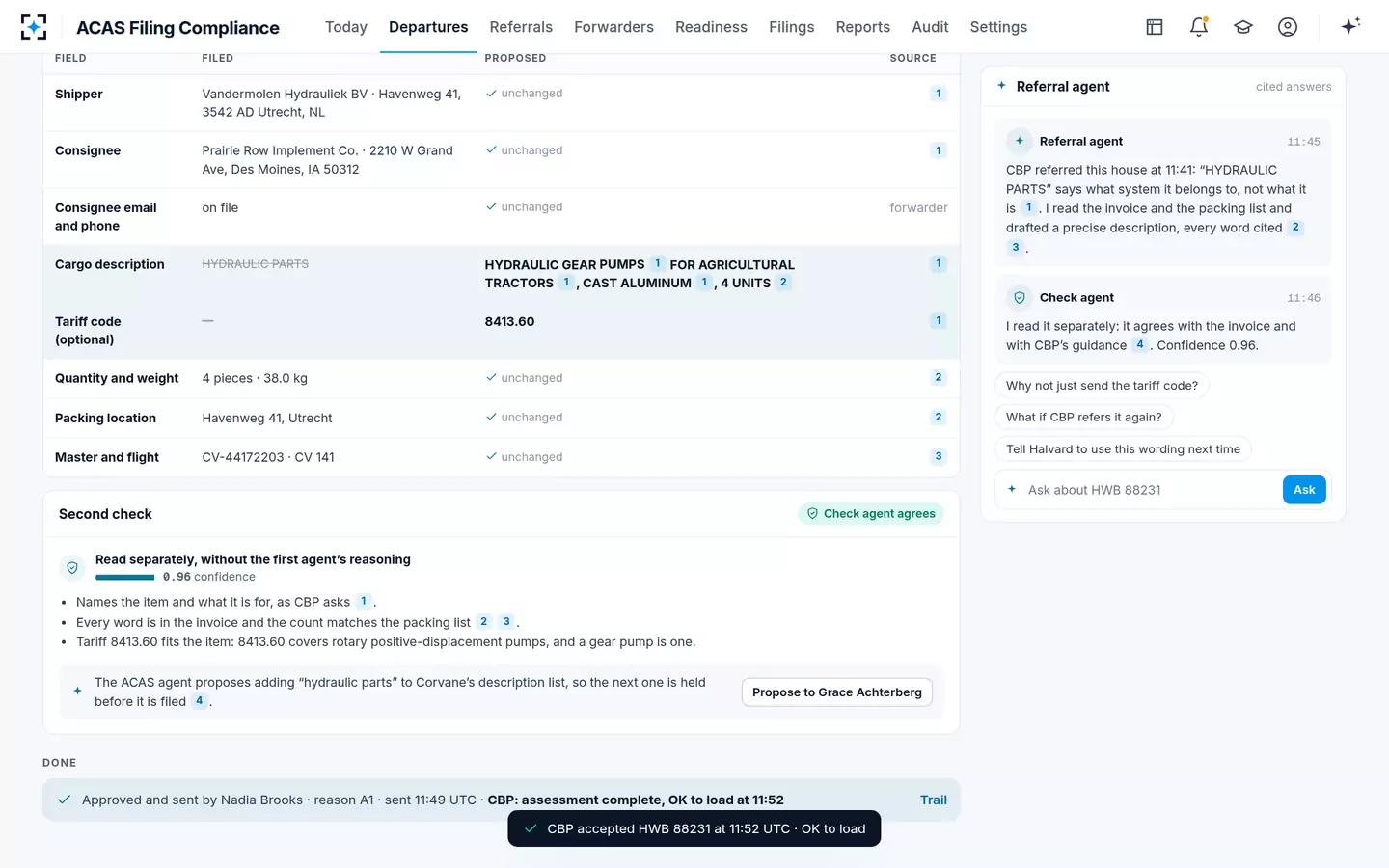Screen dimensions: 1389x868
Task: Open the notifications bell
Action: click(1199, 27)
